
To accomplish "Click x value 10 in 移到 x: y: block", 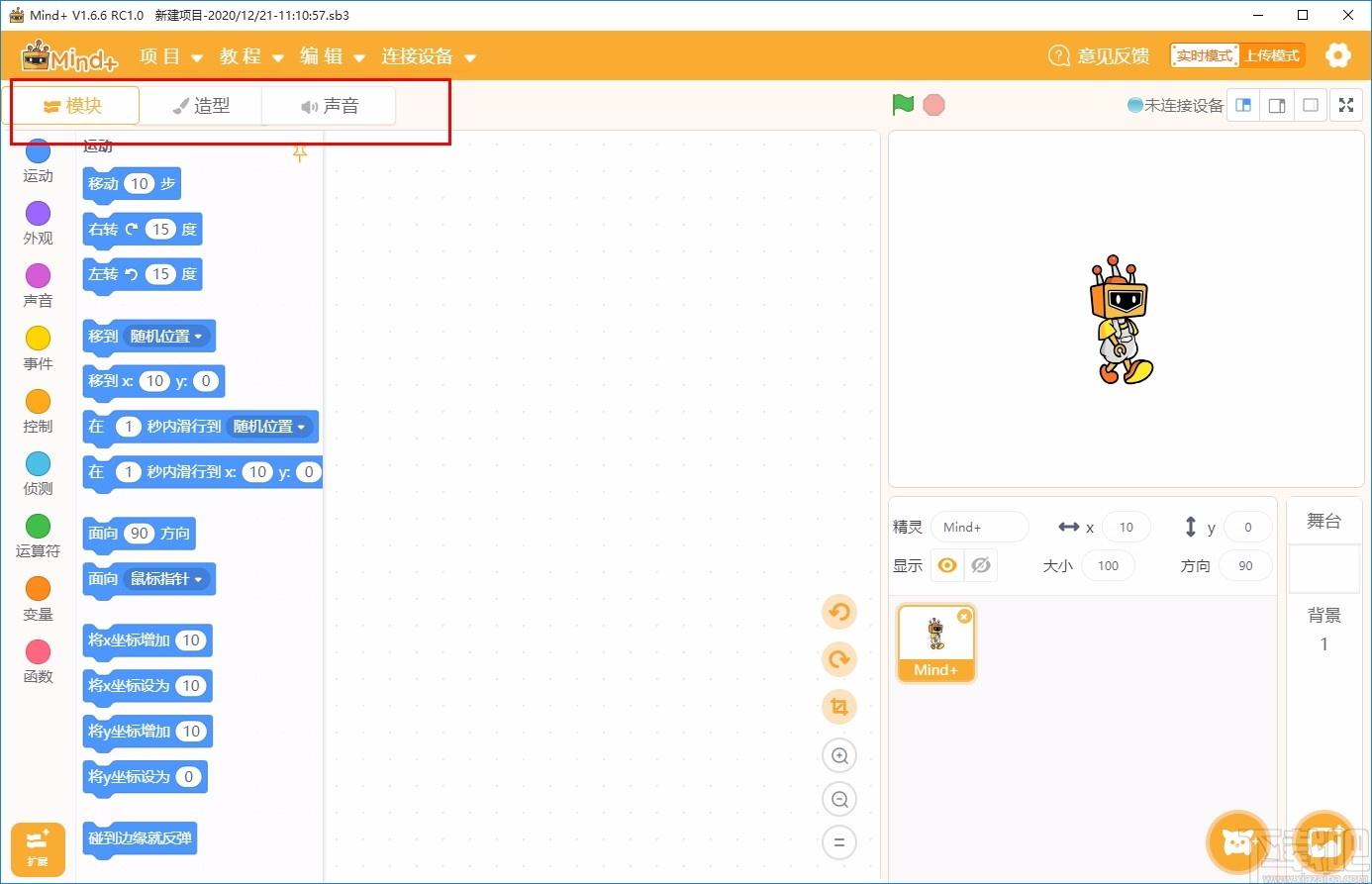I will (155, 381).
